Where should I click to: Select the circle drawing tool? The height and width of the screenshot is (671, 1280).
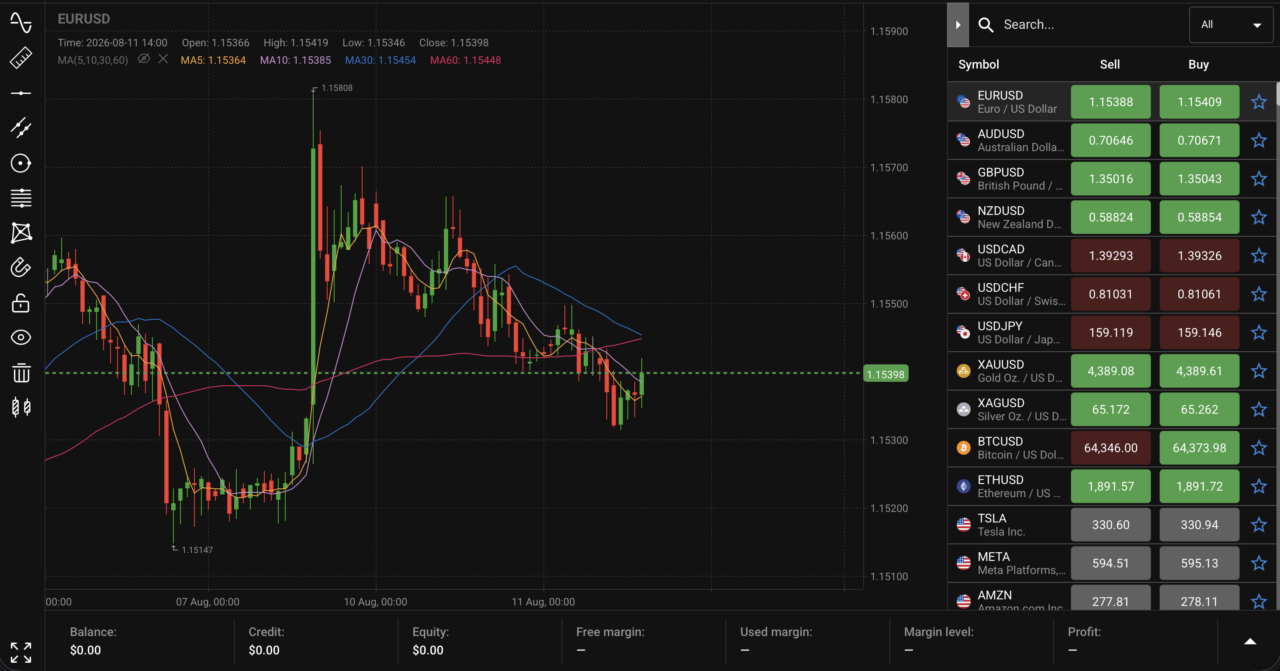point(21,163)
